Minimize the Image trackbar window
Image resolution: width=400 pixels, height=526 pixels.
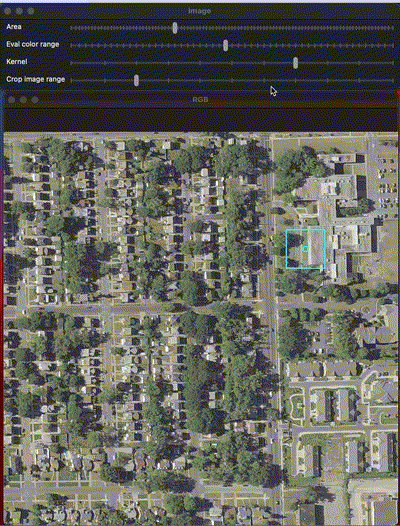point(19,11)
